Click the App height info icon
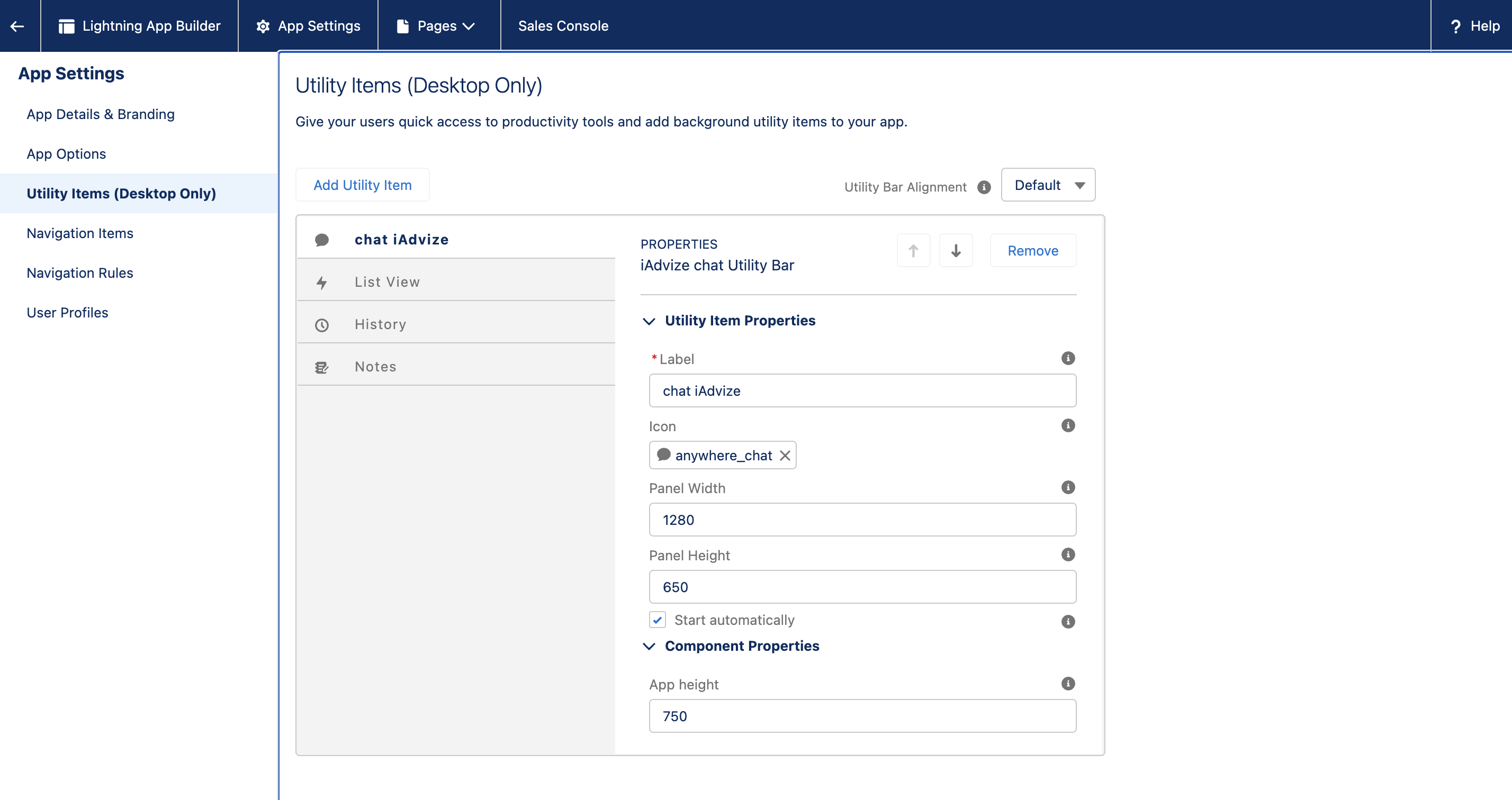 1068,683
